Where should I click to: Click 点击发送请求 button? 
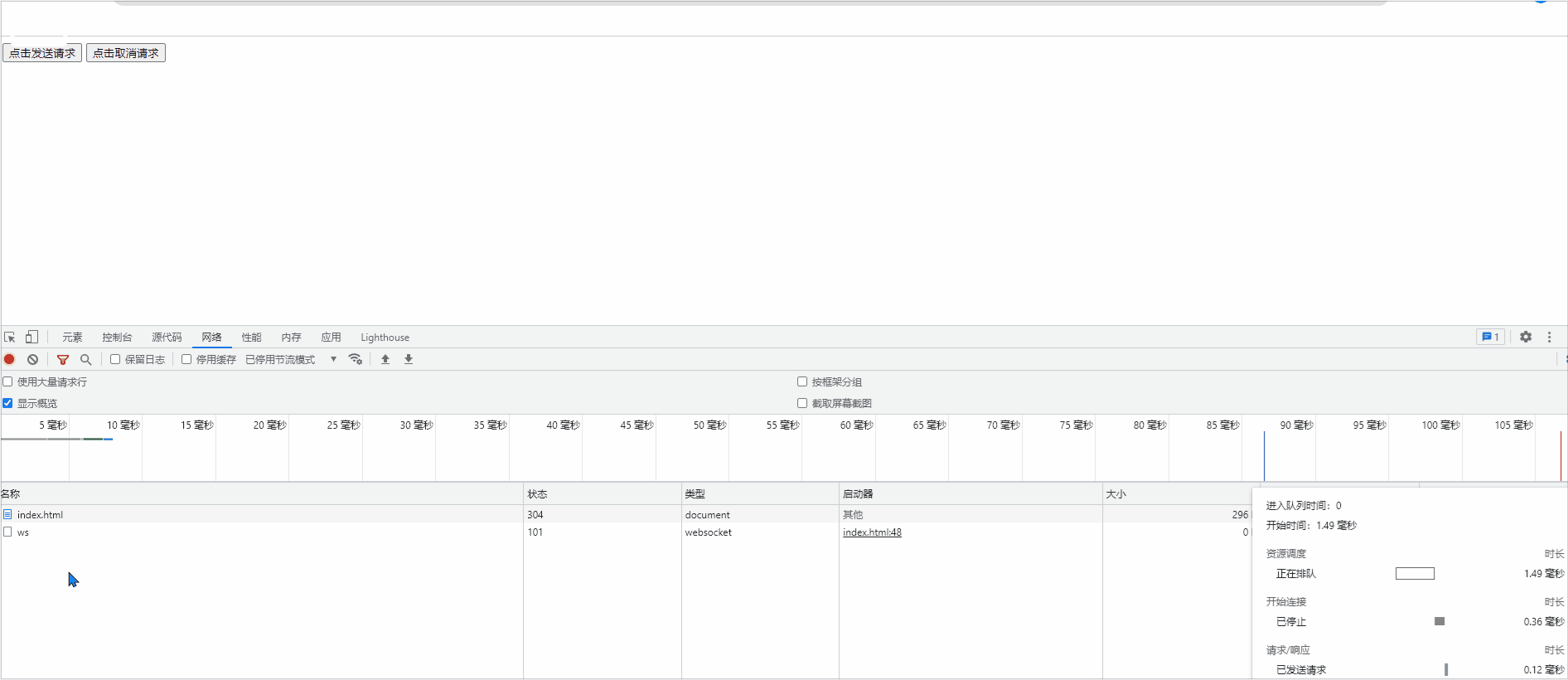[42, 53]
